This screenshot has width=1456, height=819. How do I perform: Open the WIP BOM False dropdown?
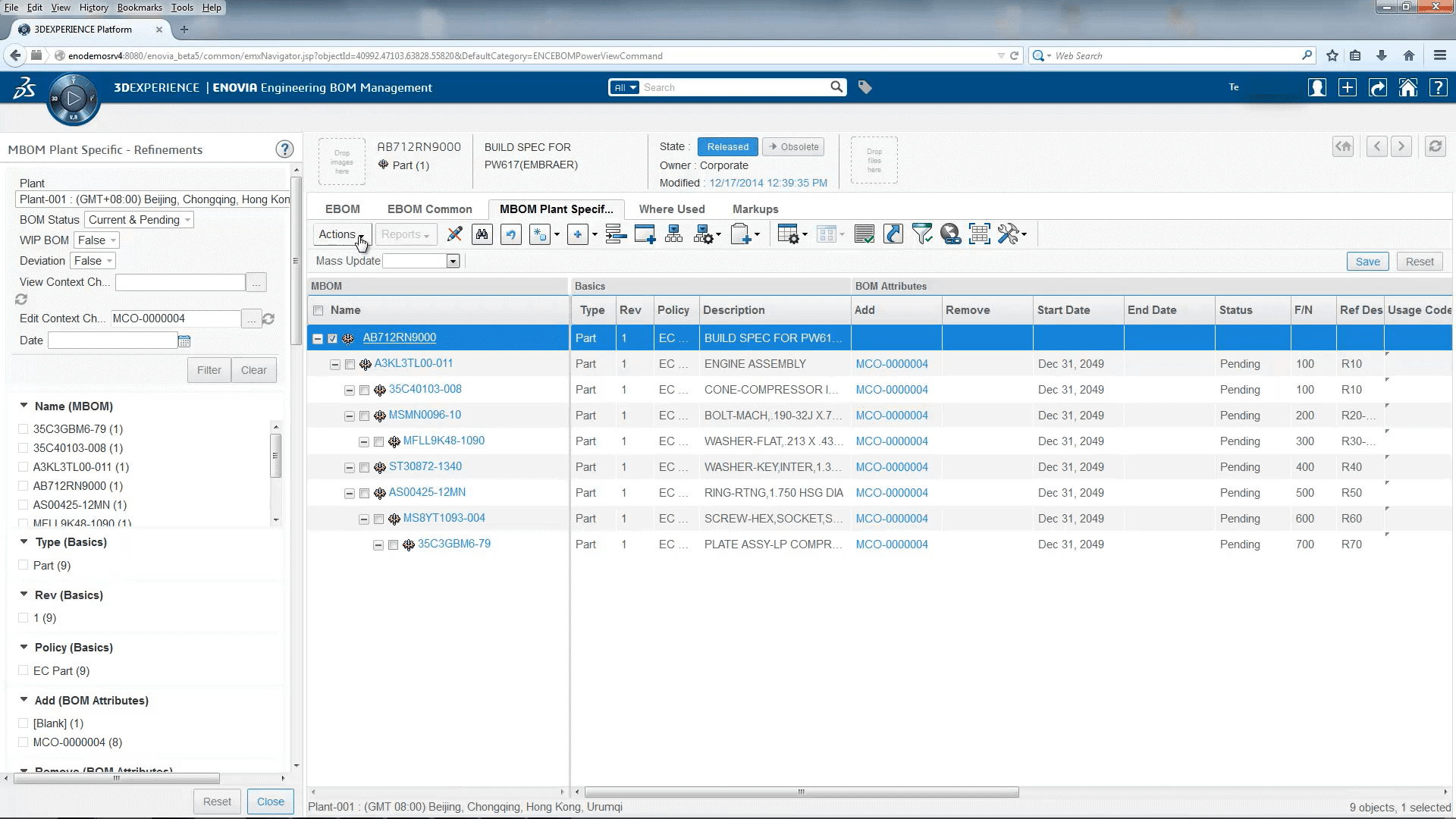[97, 240]
